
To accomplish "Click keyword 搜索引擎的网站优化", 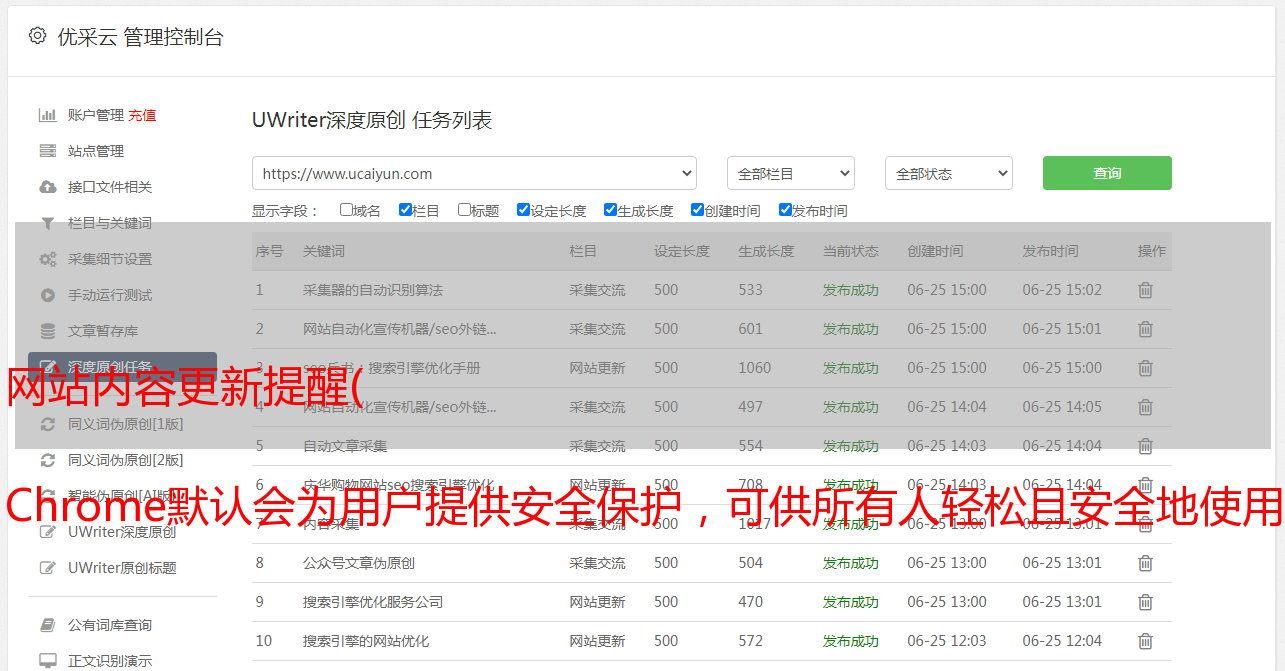I will tap(366, 641).
